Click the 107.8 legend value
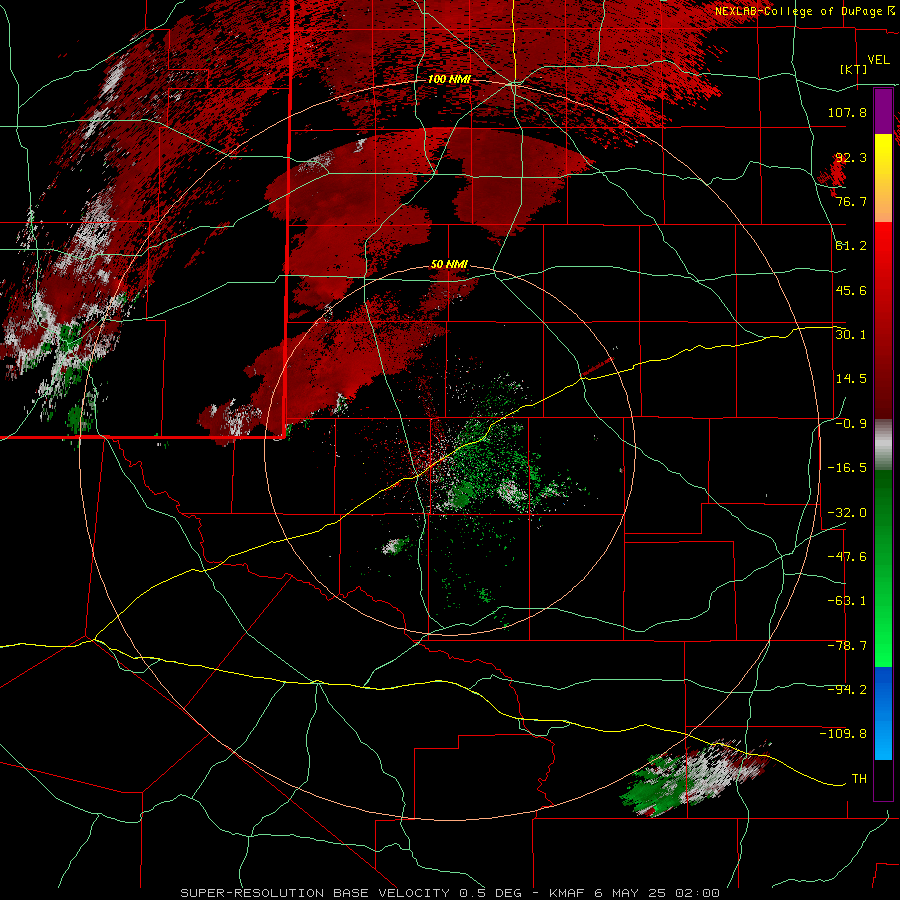Image resolution: width=900 pixels, height=900 pixels. click(847, 112)
